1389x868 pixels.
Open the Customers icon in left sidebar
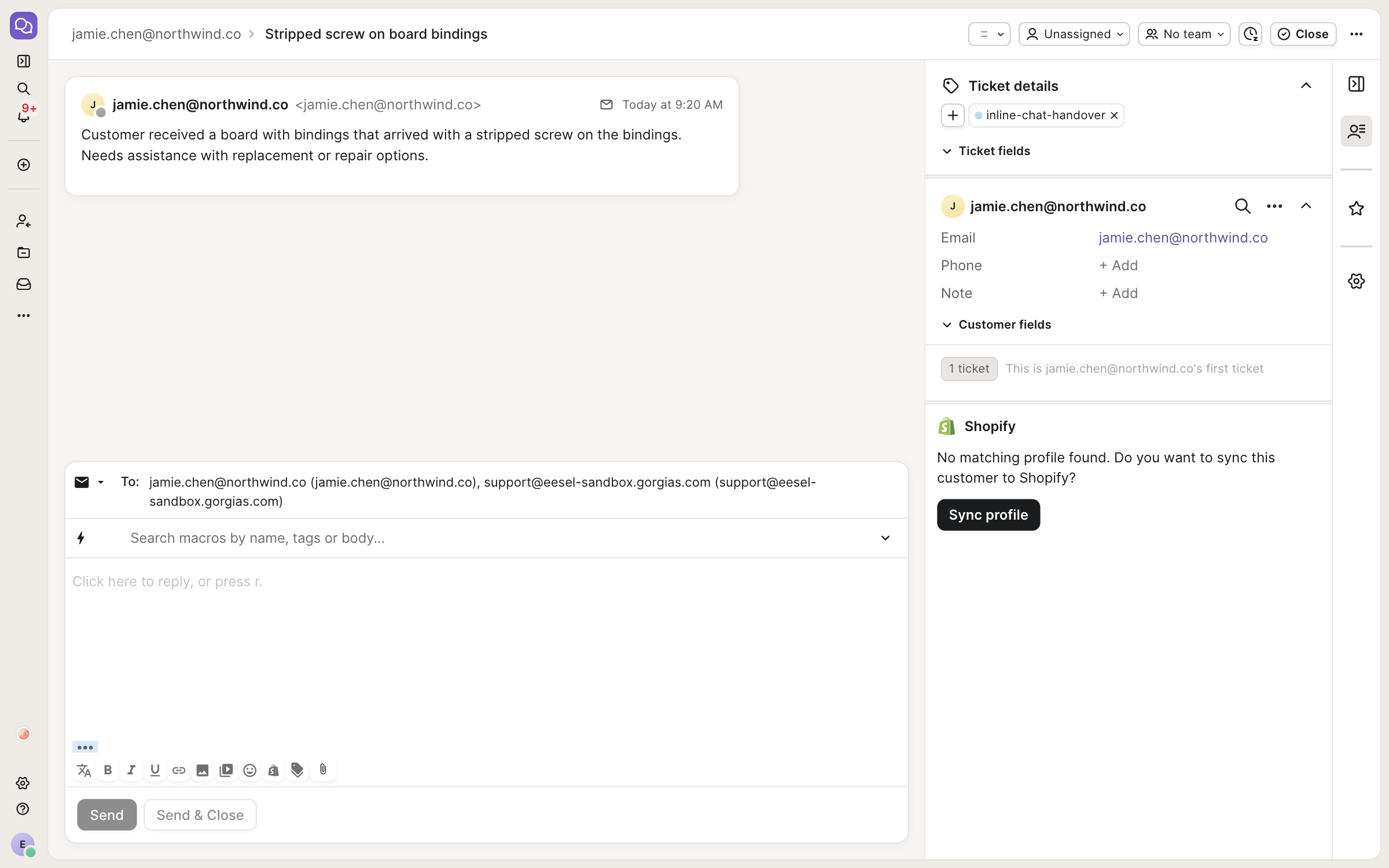(x=23, y=221)
